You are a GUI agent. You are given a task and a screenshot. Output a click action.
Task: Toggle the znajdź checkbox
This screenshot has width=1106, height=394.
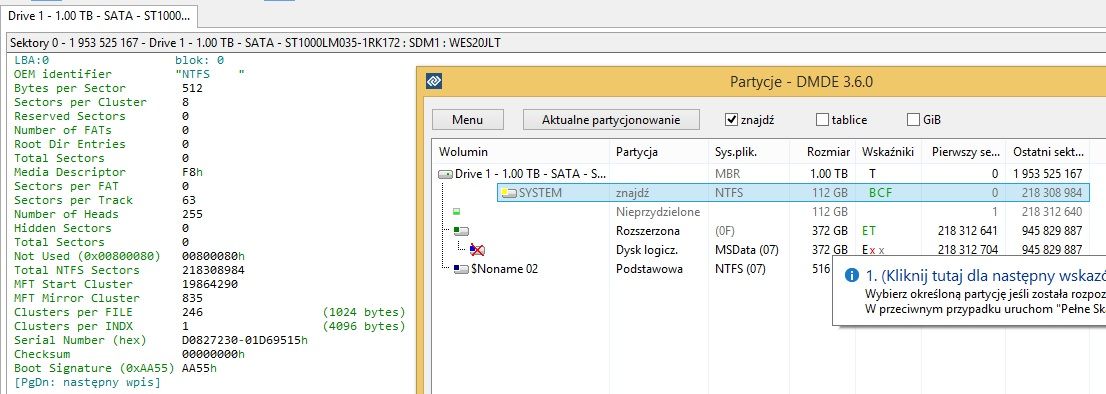[x=731, y=120]
